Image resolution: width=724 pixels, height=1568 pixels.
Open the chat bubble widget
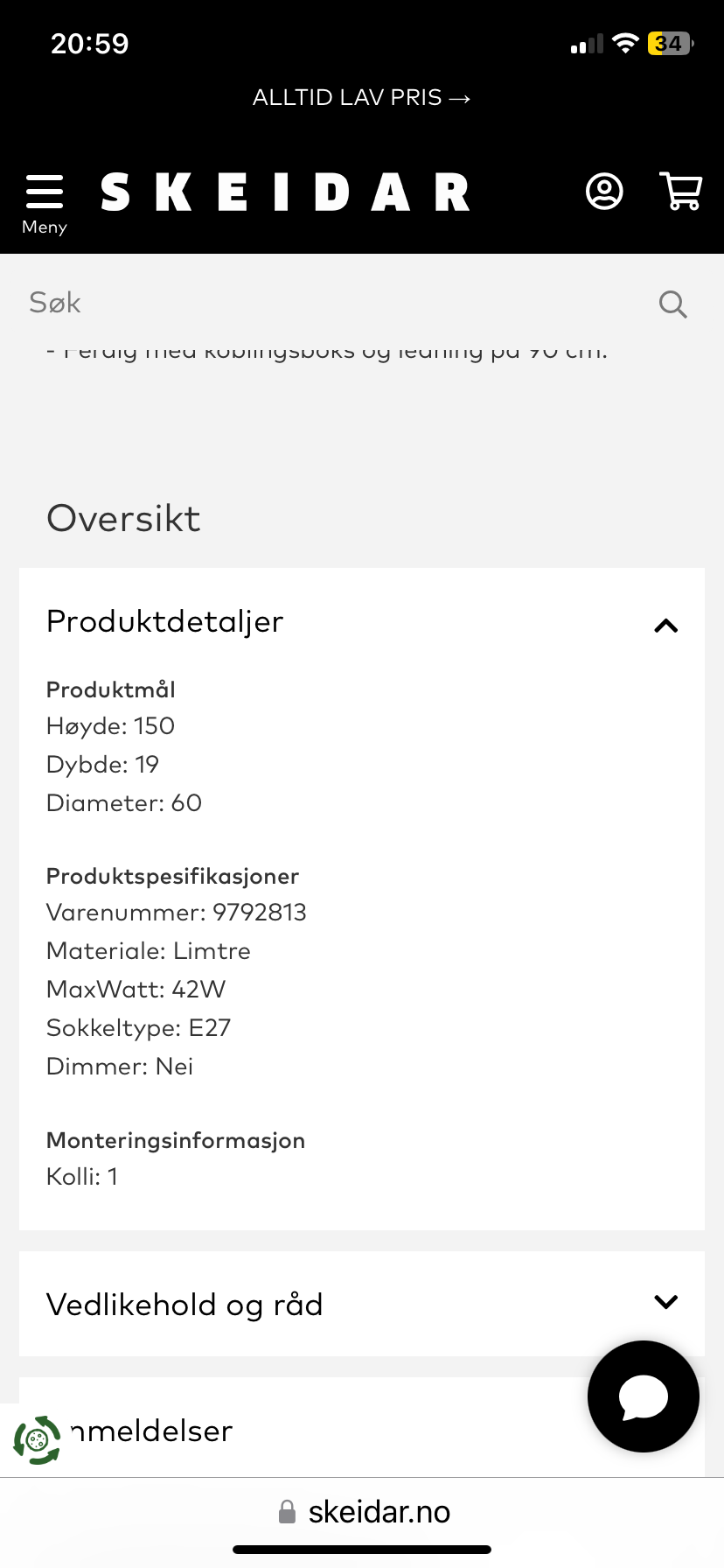[x=644, y=1396]
